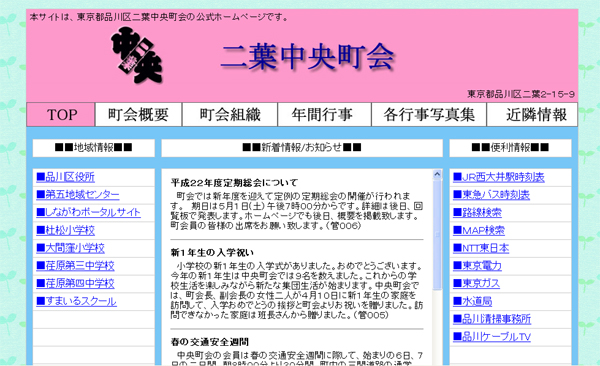Image resolution: width=600 pixels, height=366 pixels.
Task: Switch to the 近隣情報 tab
Action: [x=532, y=114]
